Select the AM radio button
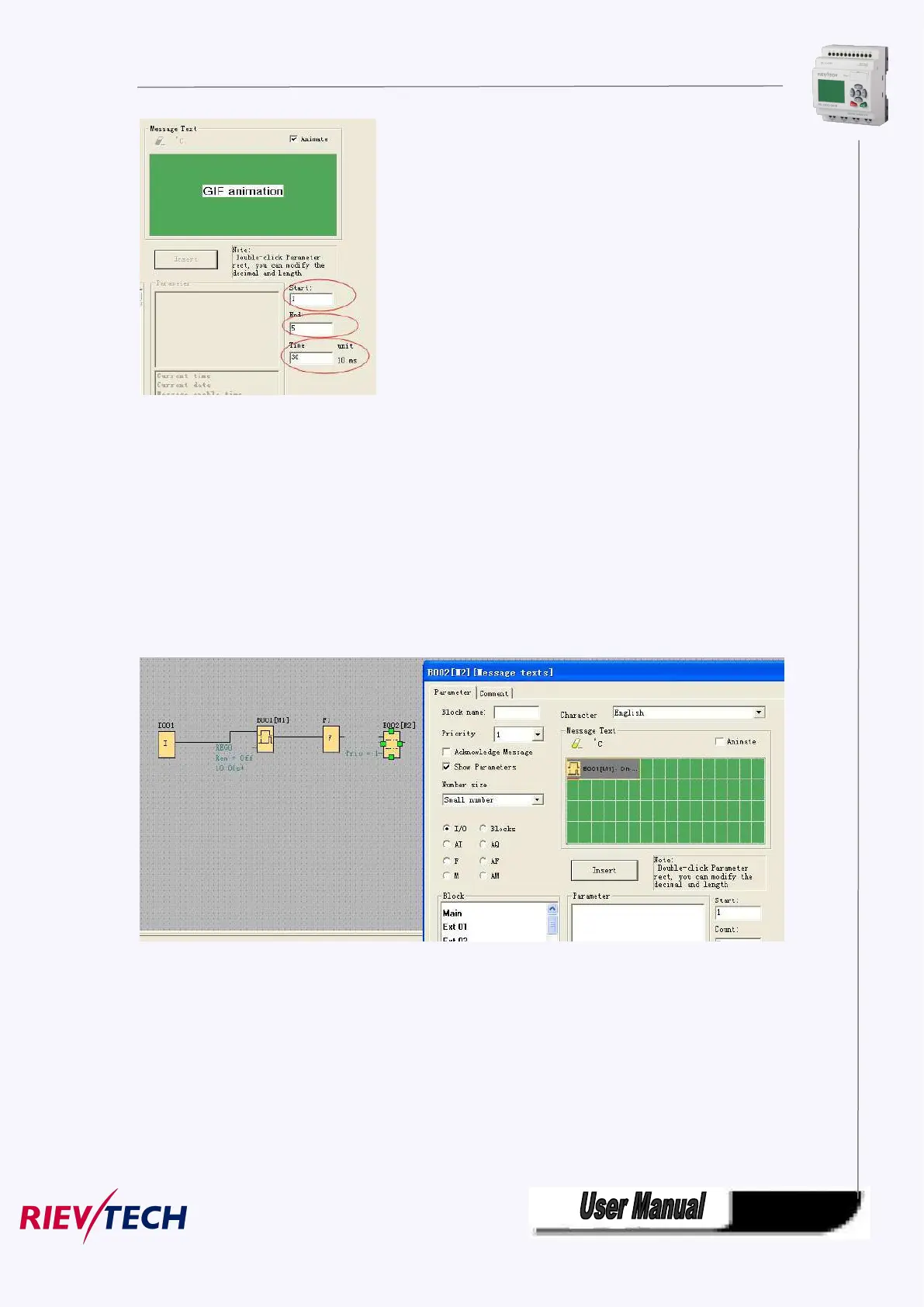This screenshot has height=1307, width=924. click(483, 875)
